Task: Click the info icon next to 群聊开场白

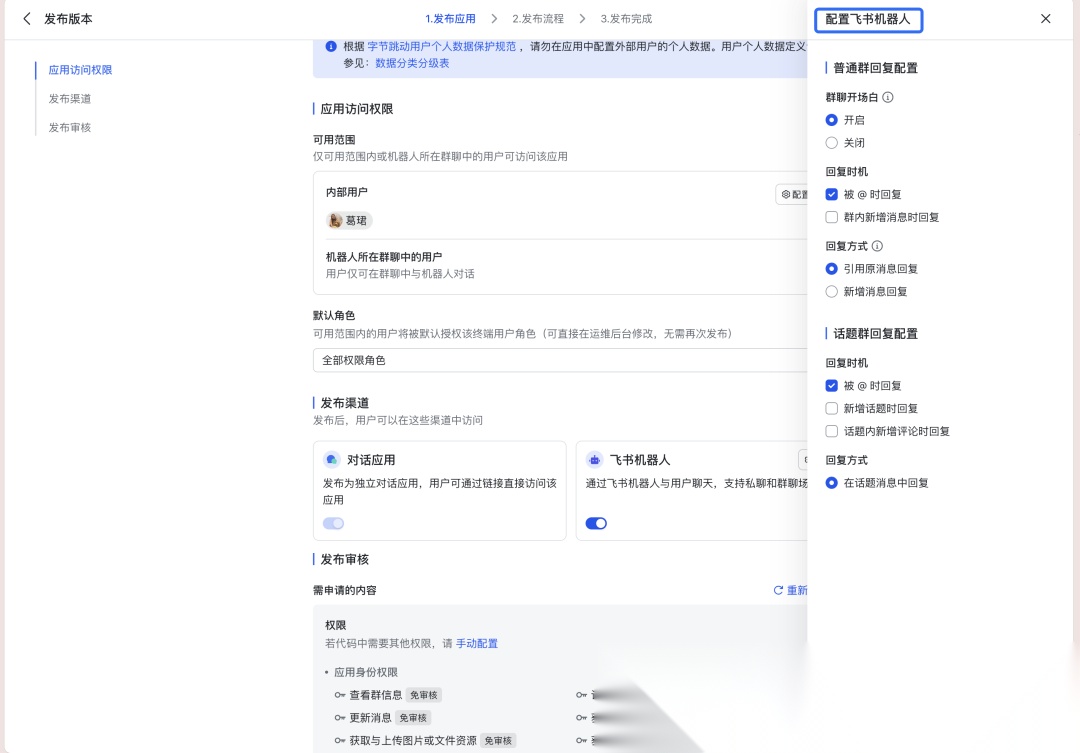Action: pyautogui.click(x=888, y=97)
